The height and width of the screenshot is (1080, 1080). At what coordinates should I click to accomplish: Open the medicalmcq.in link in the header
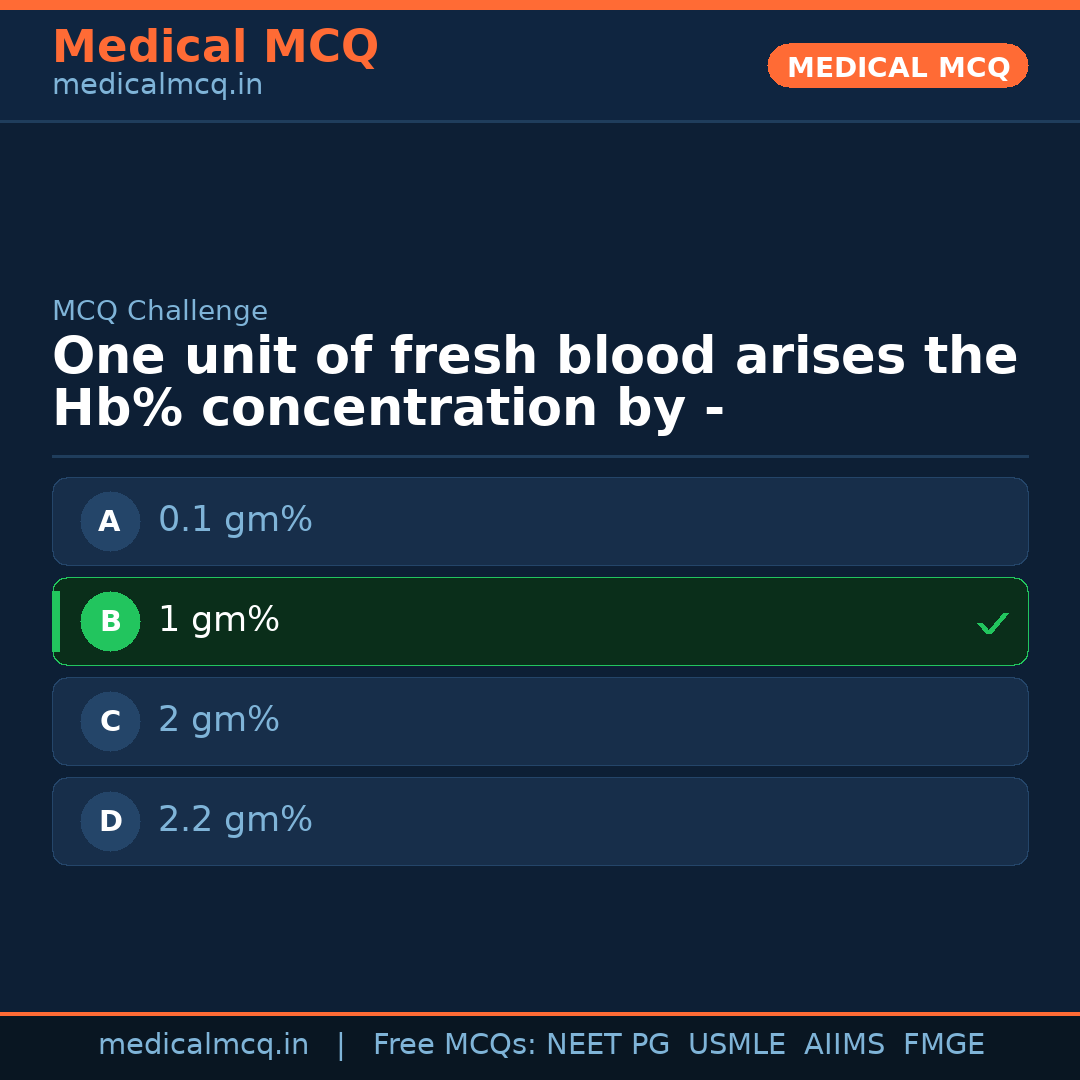click(157, 86)
